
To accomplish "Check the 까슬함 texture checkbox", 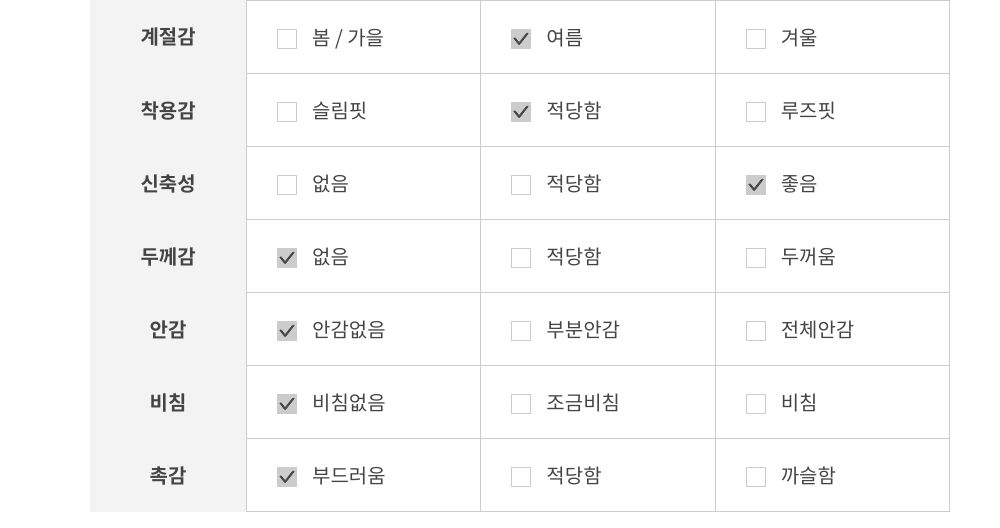I will tap(756, 477).
